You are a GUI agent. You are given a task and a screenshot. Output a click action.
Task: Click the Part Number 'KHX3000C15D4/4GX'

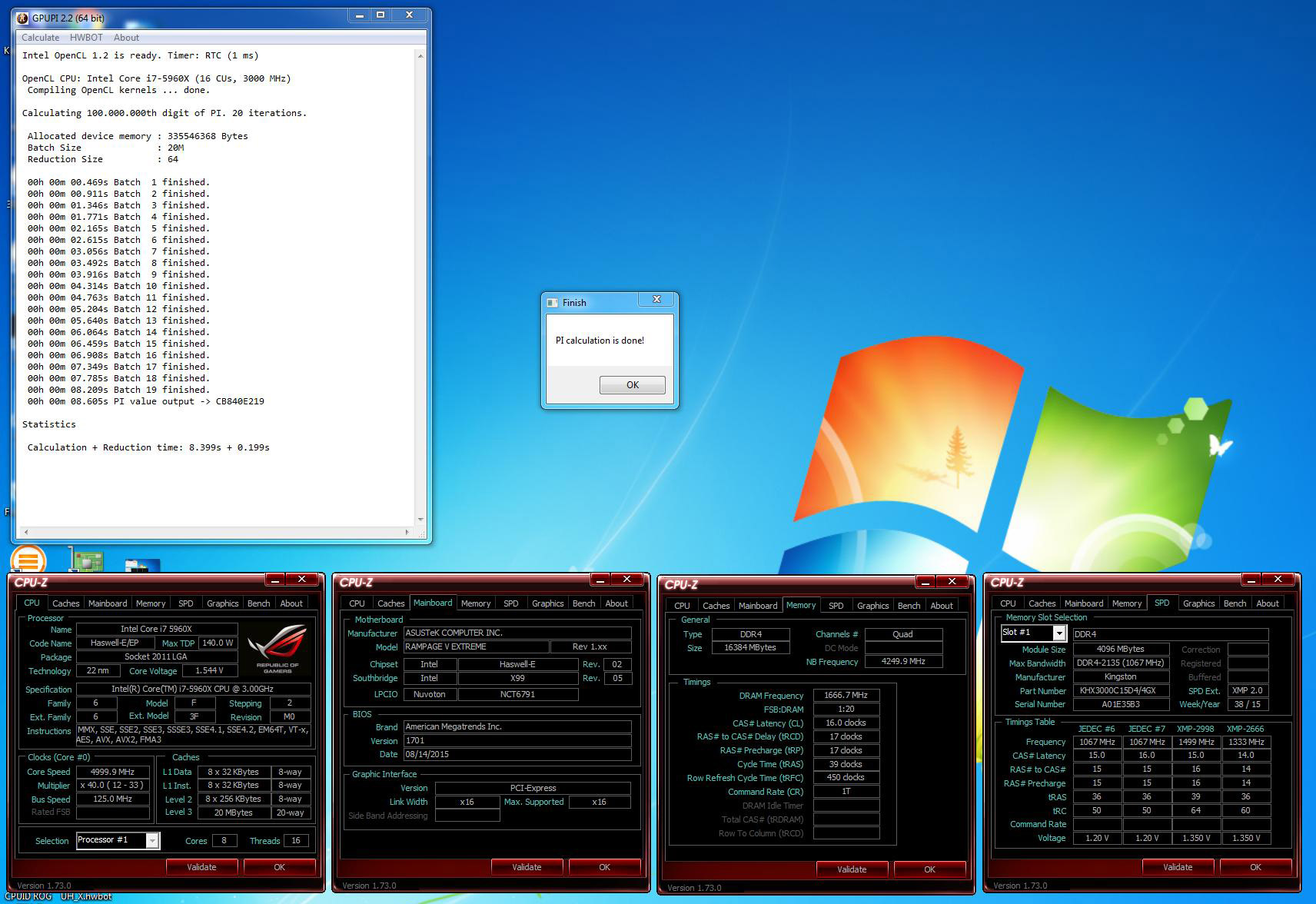(1121, 691)
